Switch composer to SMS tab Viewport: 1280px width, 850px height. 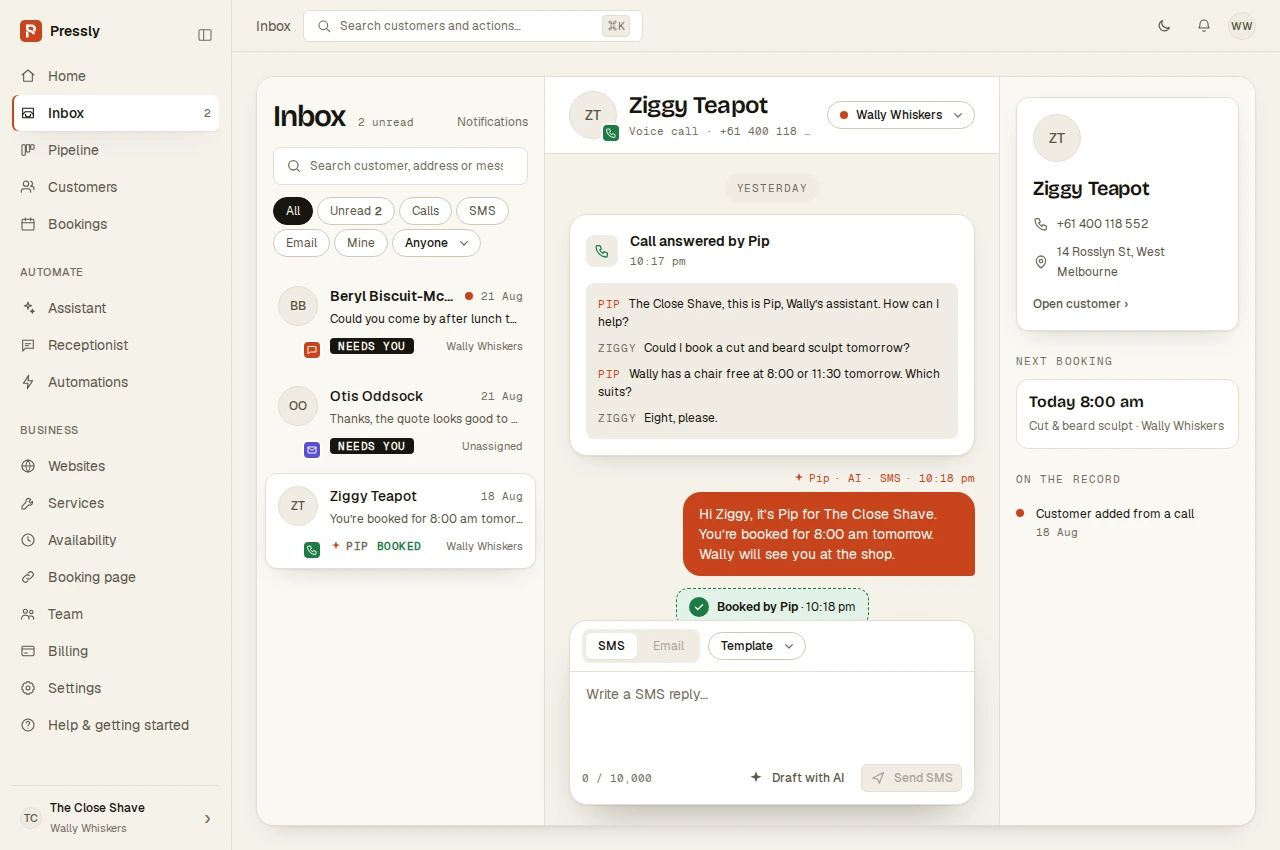[x=611, y=646]
